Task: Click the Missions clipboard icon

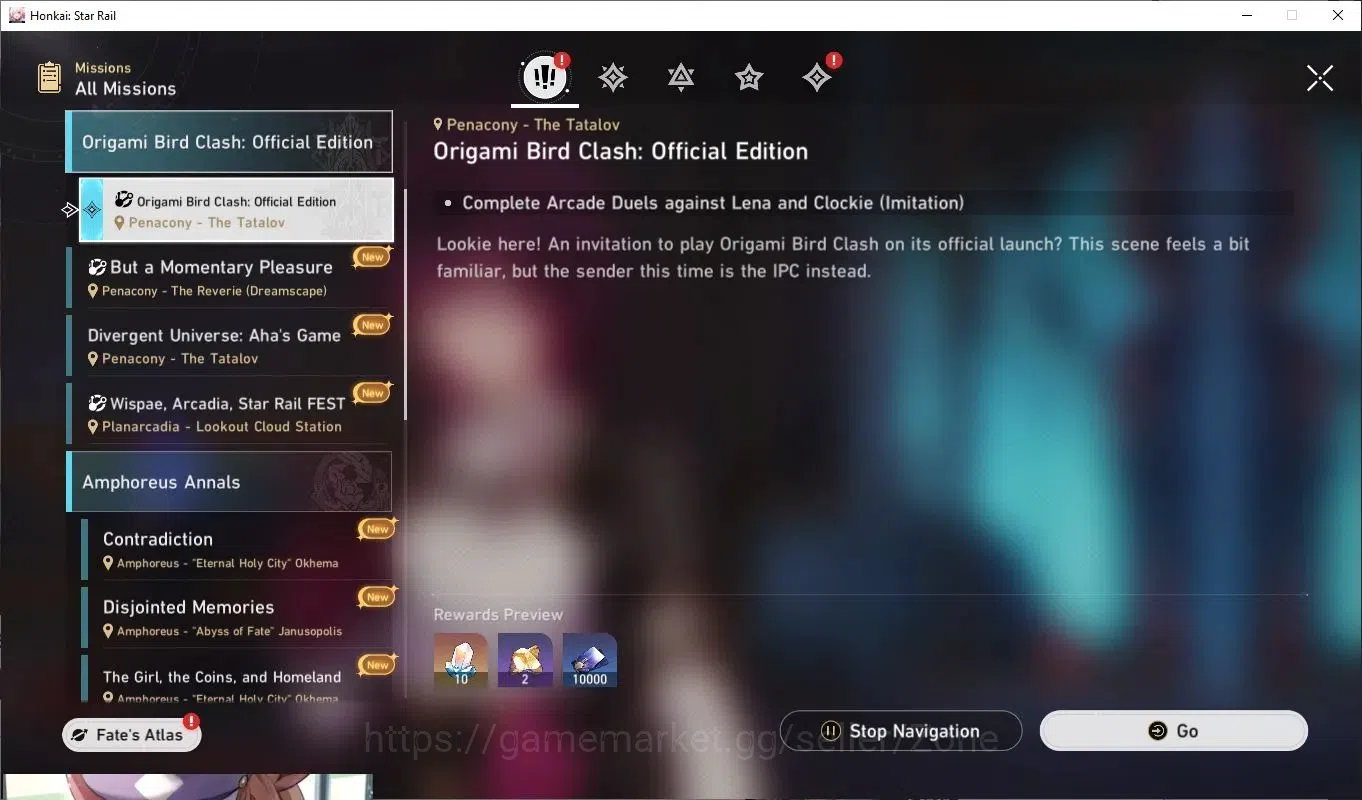Action: pos(49,78)
